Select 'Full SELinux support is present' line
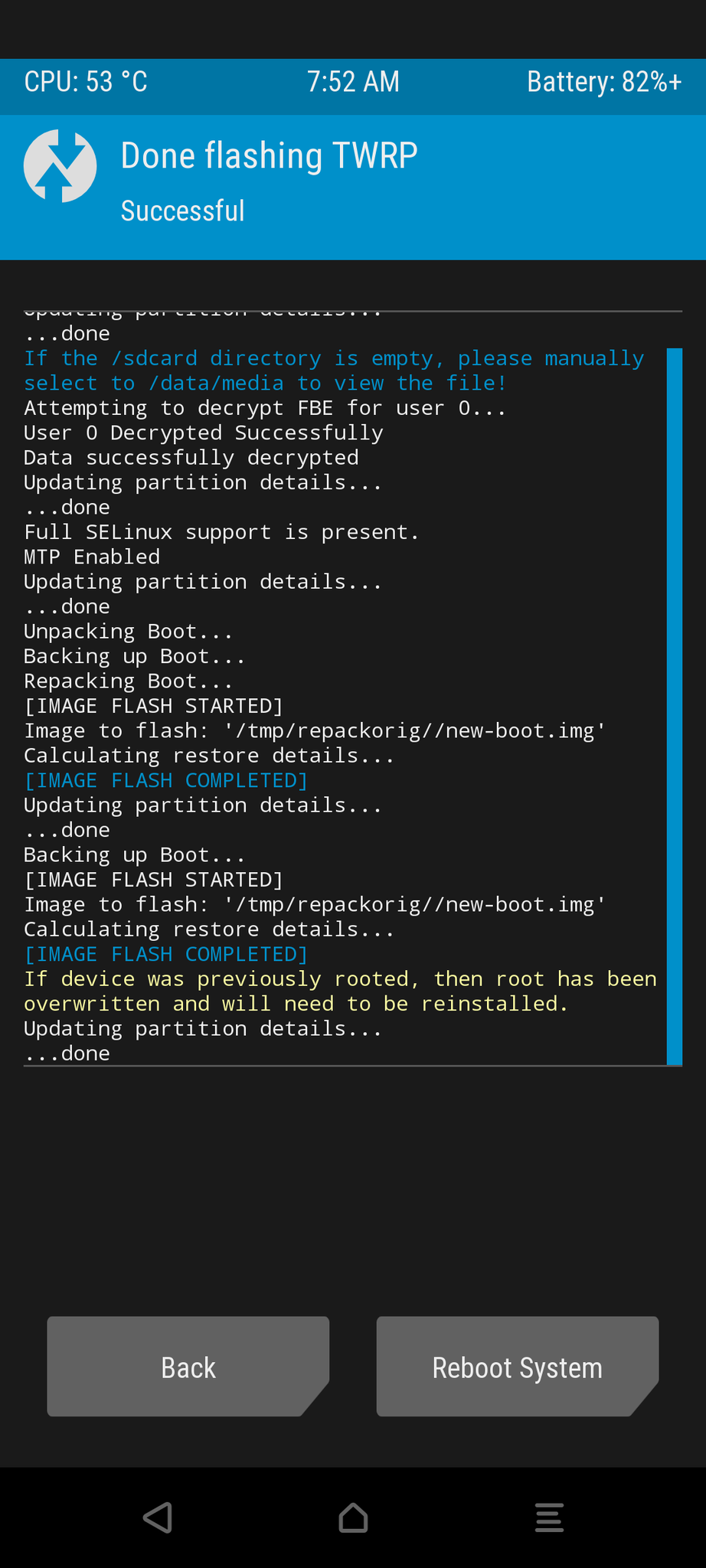The image size is (706, 1568). [x=221, y=532]
